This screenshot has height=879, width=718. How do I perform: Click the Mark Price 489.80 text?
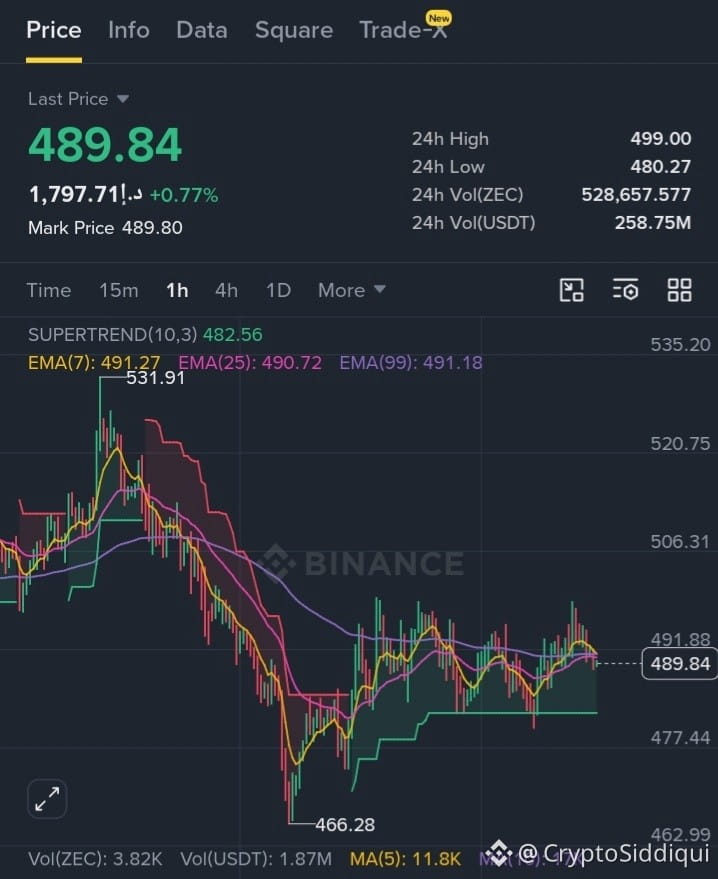click(105, 228)
